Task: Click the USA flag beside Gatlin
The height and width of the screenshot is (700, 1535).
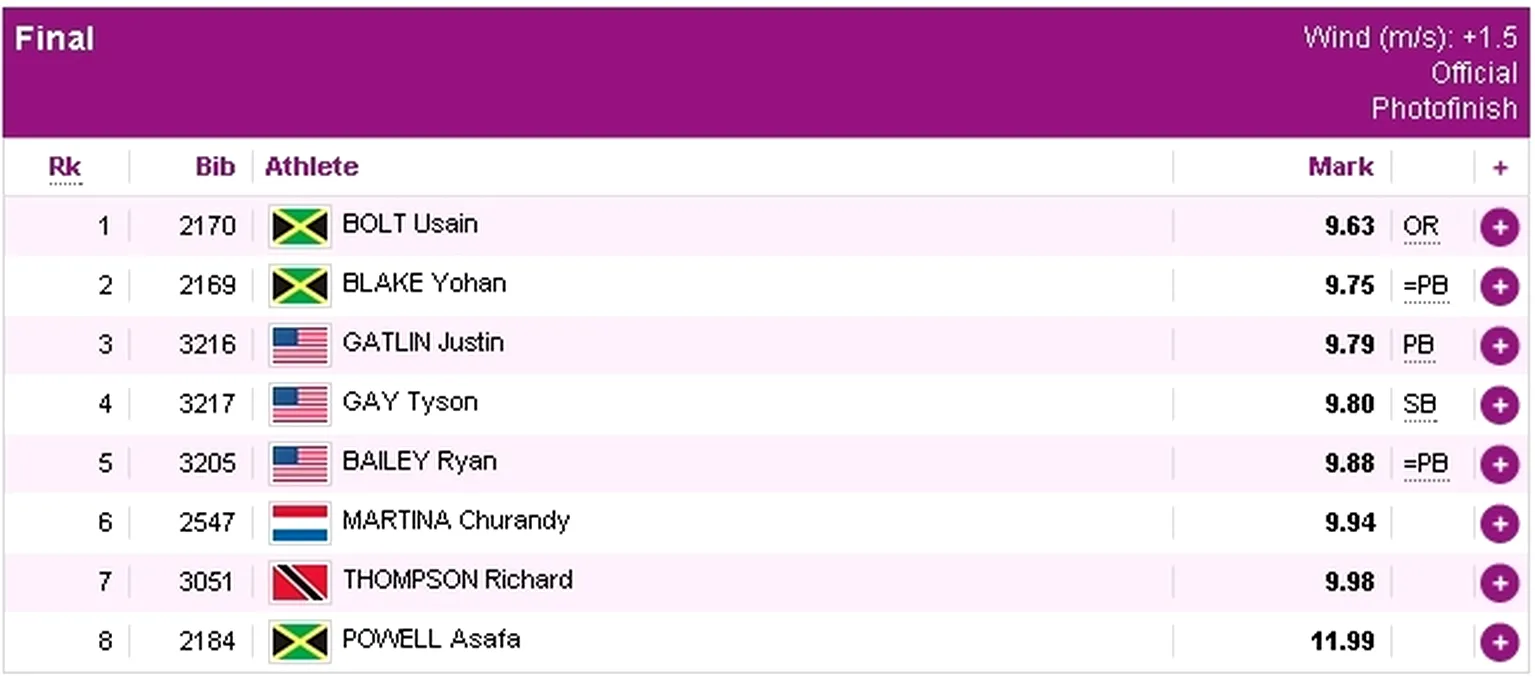Action: tap(300, 346)
